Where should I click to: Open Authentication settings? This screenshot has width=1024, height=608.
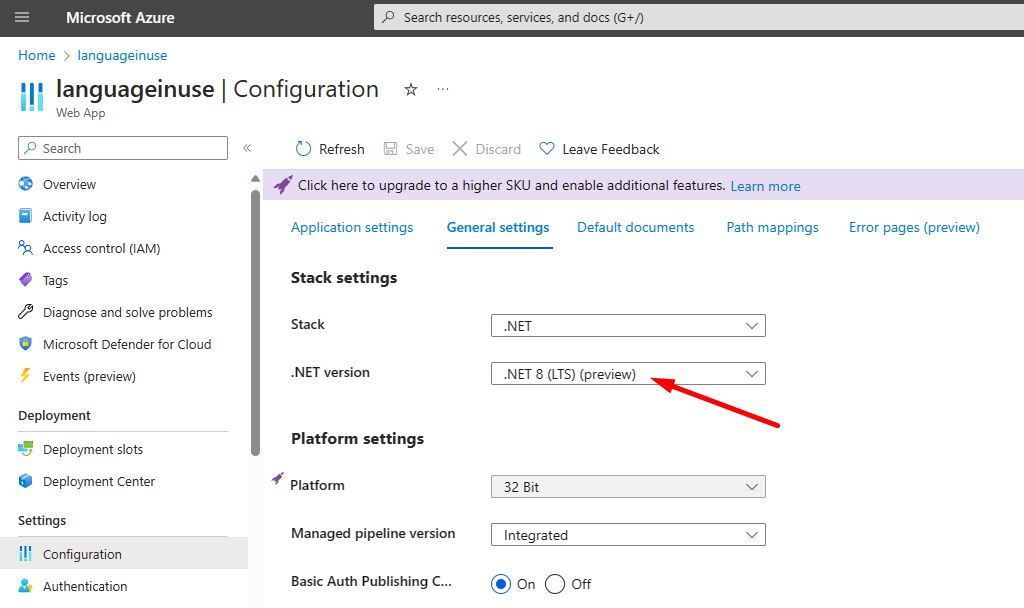click(85, 586)
